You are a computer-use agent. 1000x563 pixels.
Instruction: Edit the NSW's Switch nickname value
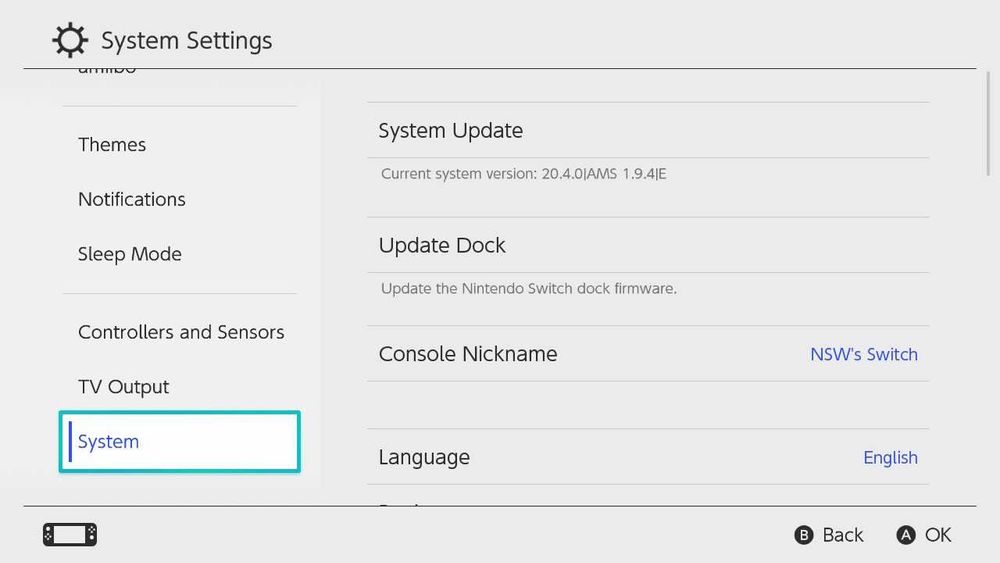click(x=863, y=355)
